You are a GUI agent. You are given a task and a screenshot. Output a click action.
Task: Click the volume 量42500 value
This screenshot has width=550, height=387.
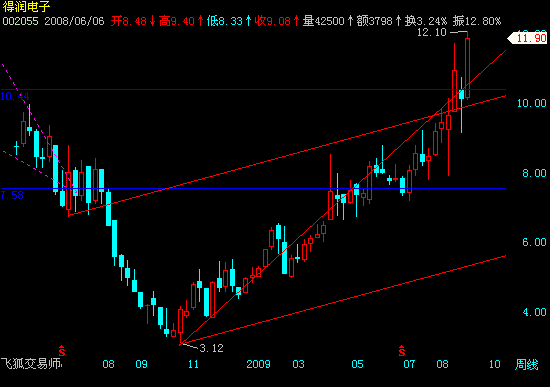323,21
